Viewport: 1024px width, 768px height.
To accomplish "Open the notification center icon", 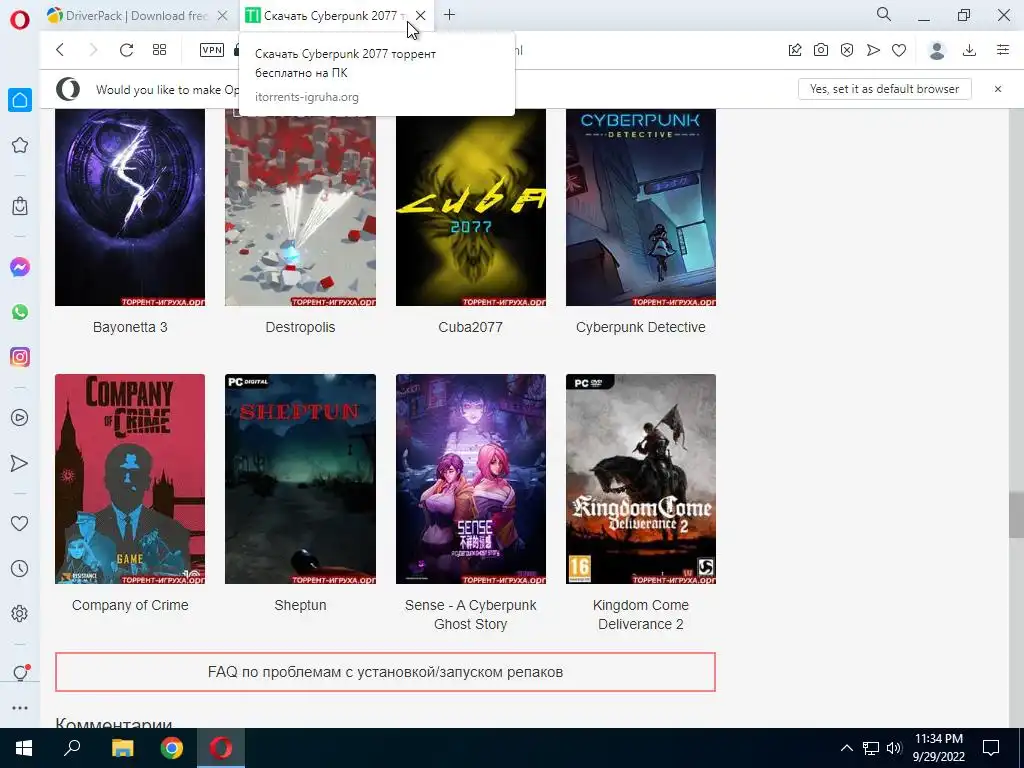I will 991,748.
